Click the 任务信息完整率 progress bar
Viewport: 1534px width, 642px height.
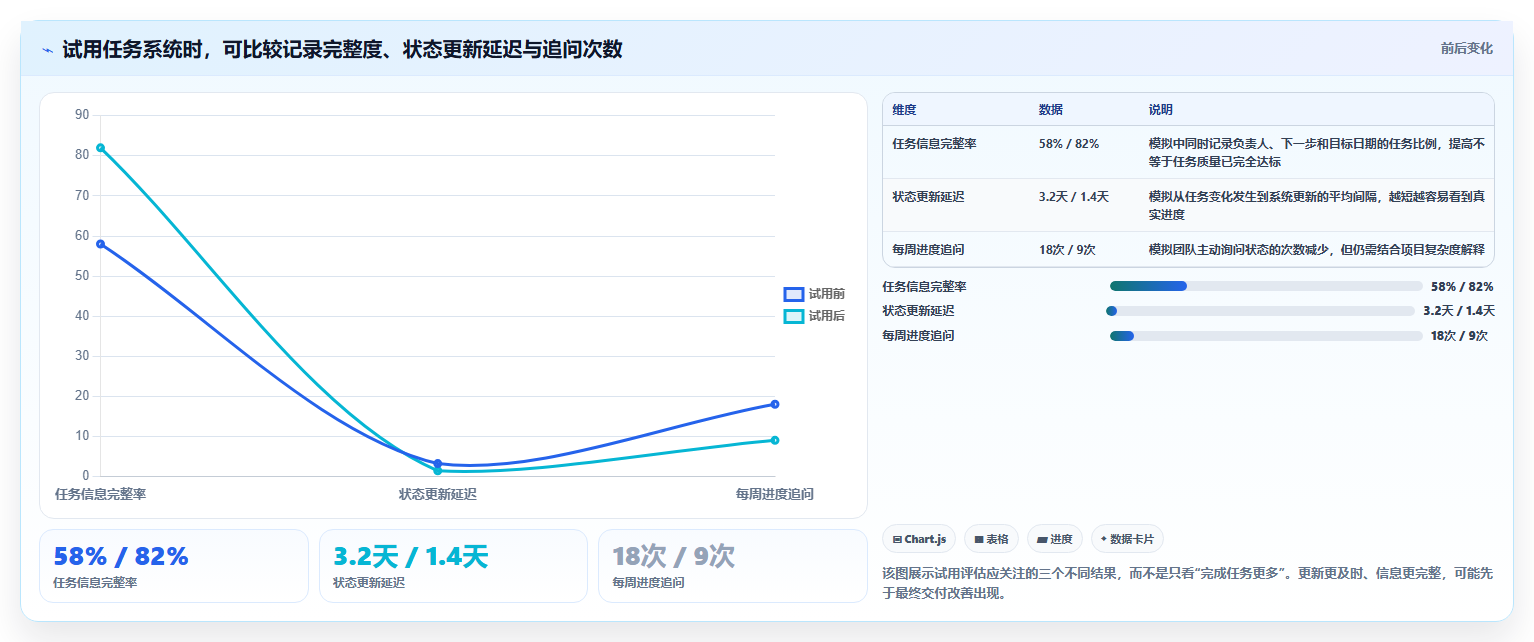click(x=1266, y=286)
